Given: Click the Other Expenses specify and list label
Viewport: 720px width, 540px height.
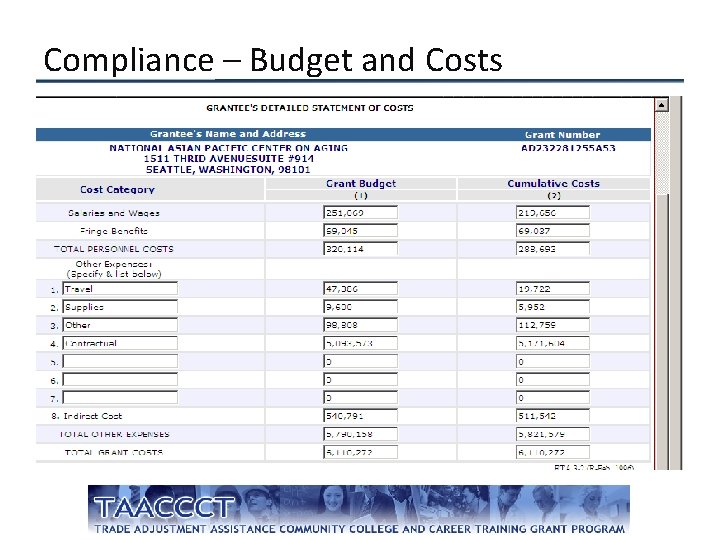Looking at the screenshot, I should (114, 269).
